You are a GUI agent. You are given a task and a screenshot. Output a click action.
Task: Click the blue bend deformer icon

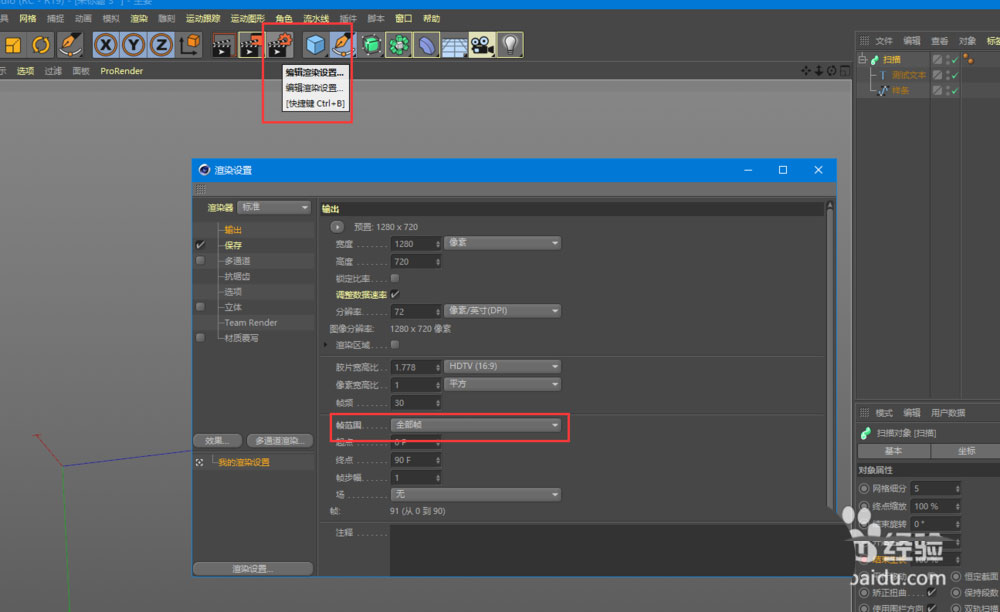427,45
